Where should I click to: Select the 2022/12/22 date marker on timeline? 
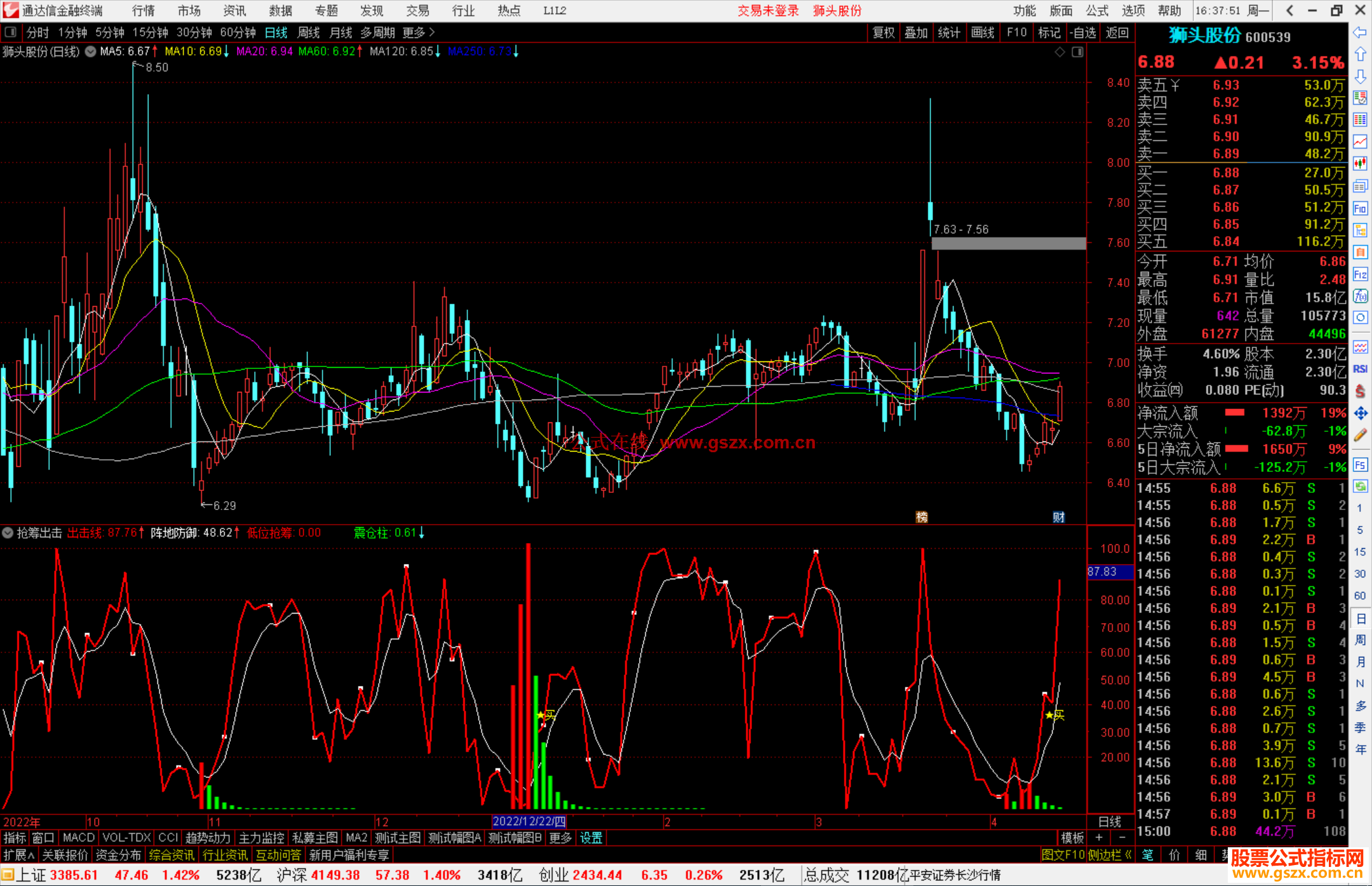point(528,822)
